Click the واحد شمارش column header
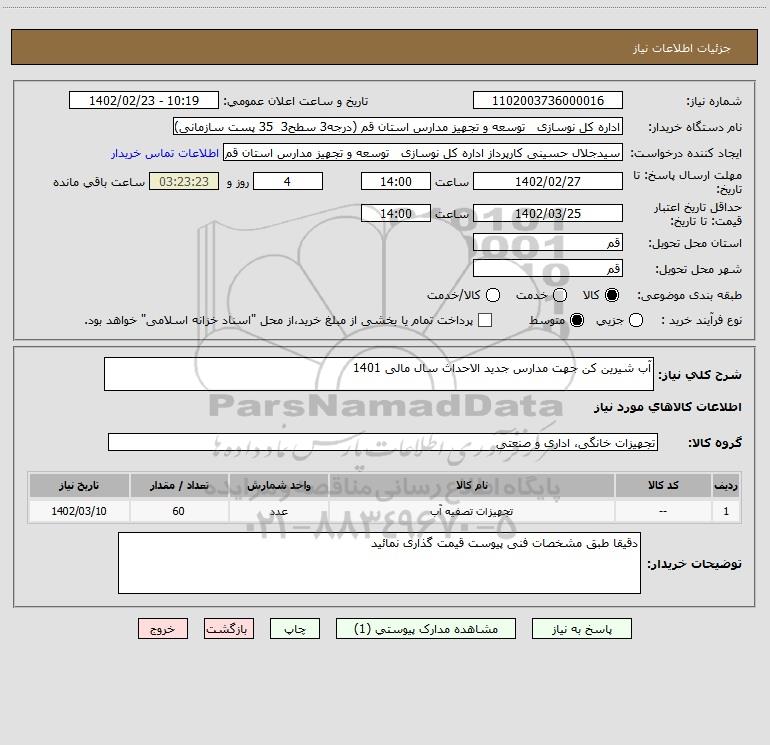Image resolution: width=770 pixels, height=745 pixels. [278, 485]
